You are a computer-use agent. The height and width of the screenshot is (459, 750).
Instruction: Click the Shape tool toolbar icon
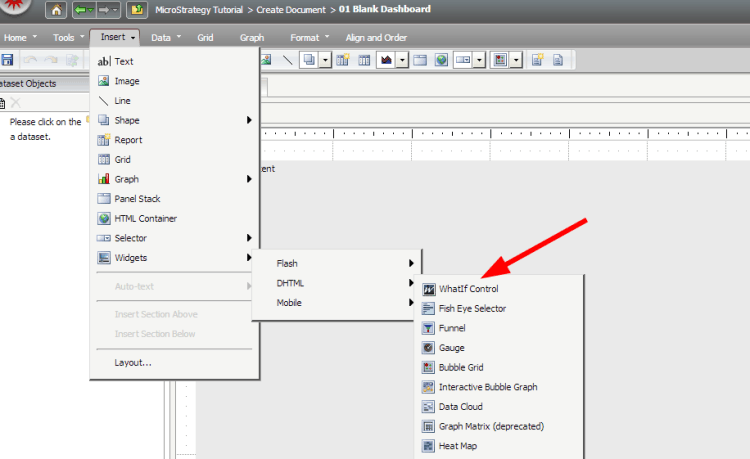point(309,60)
